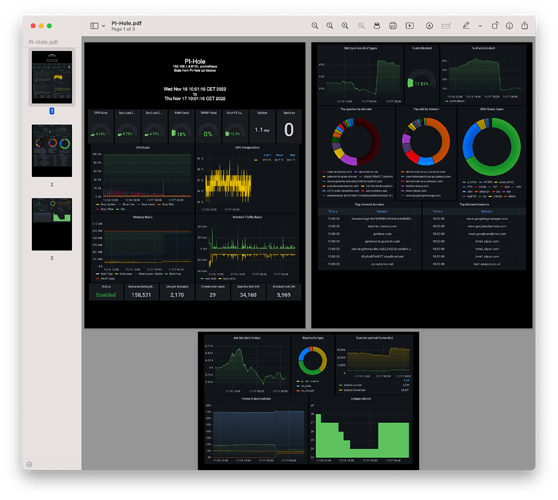
Task: Click the printer icon in the toolbar
Action: tap(377, 26)
